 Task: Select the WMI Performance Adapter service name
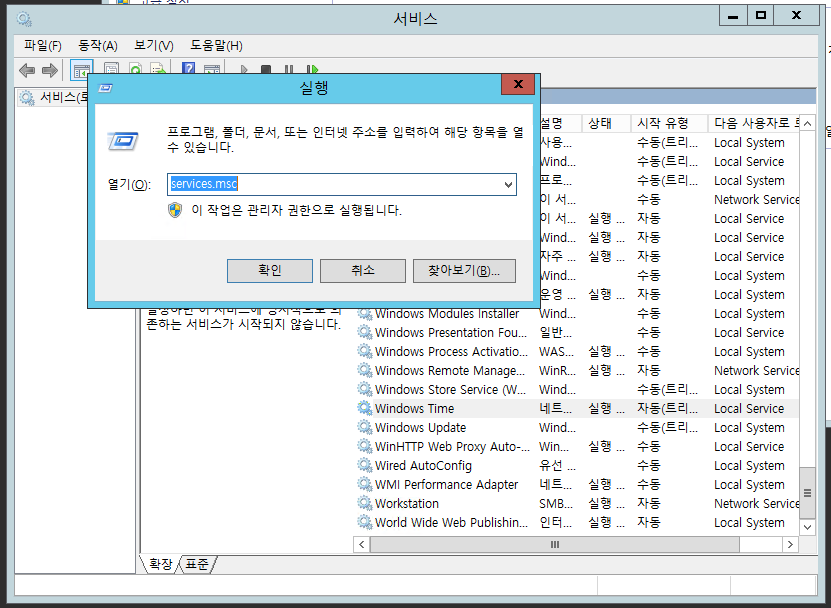point(446,484)
